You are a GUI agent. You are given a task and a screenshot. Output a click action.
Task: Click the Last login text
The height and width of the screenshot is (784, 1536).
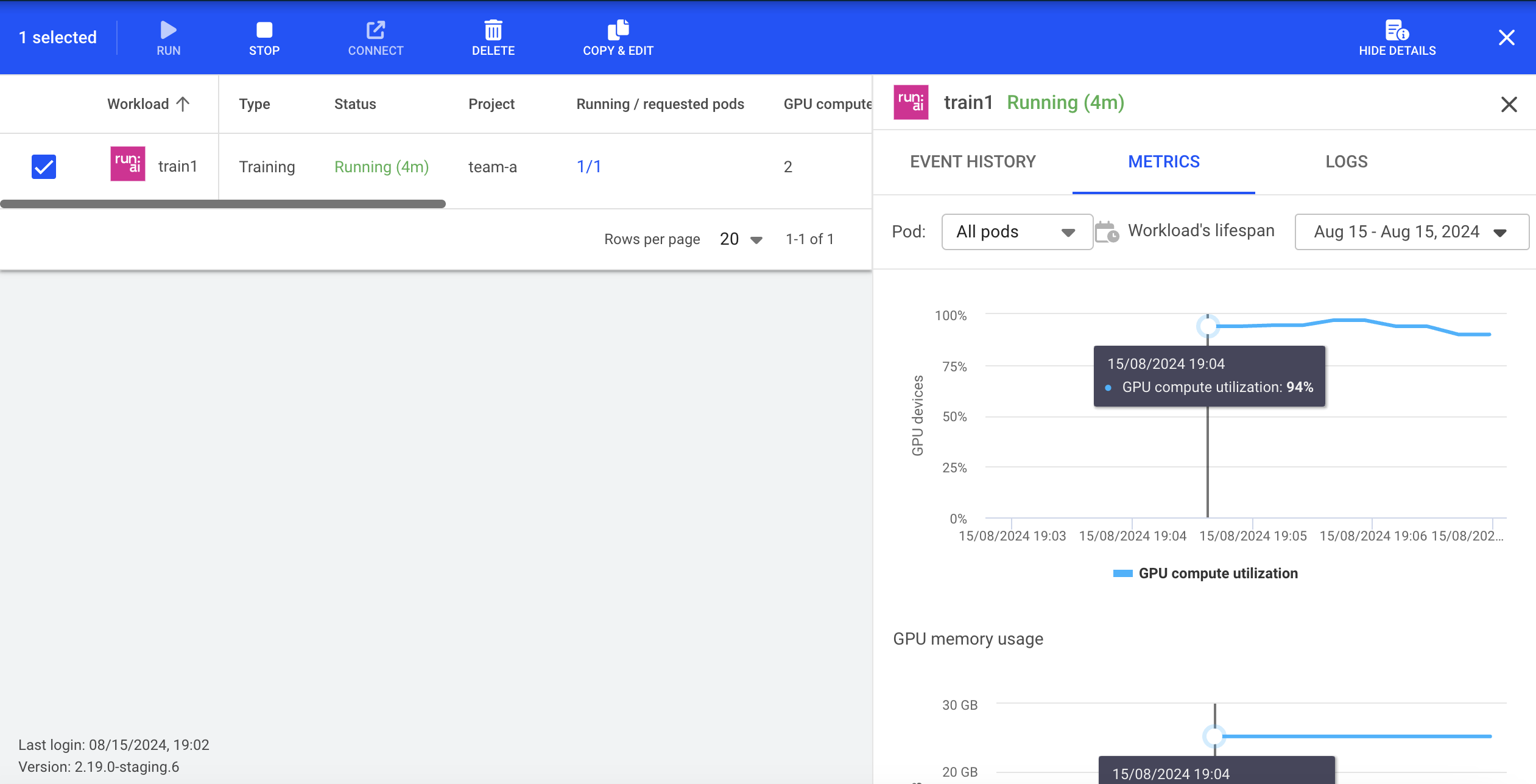click(x=113, y=745)
